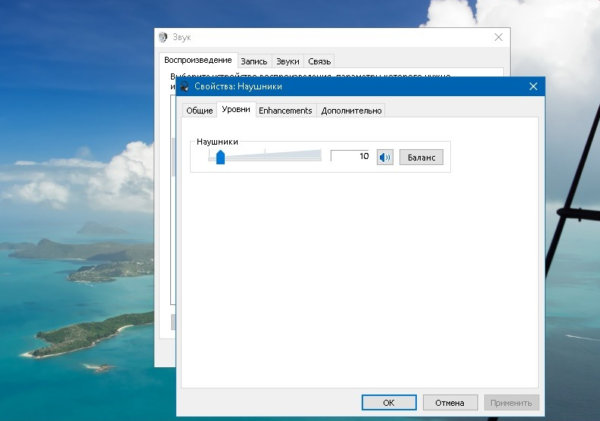
Task: Close the Свойства: Наушники dialog
Action: [x=533, y=87]
